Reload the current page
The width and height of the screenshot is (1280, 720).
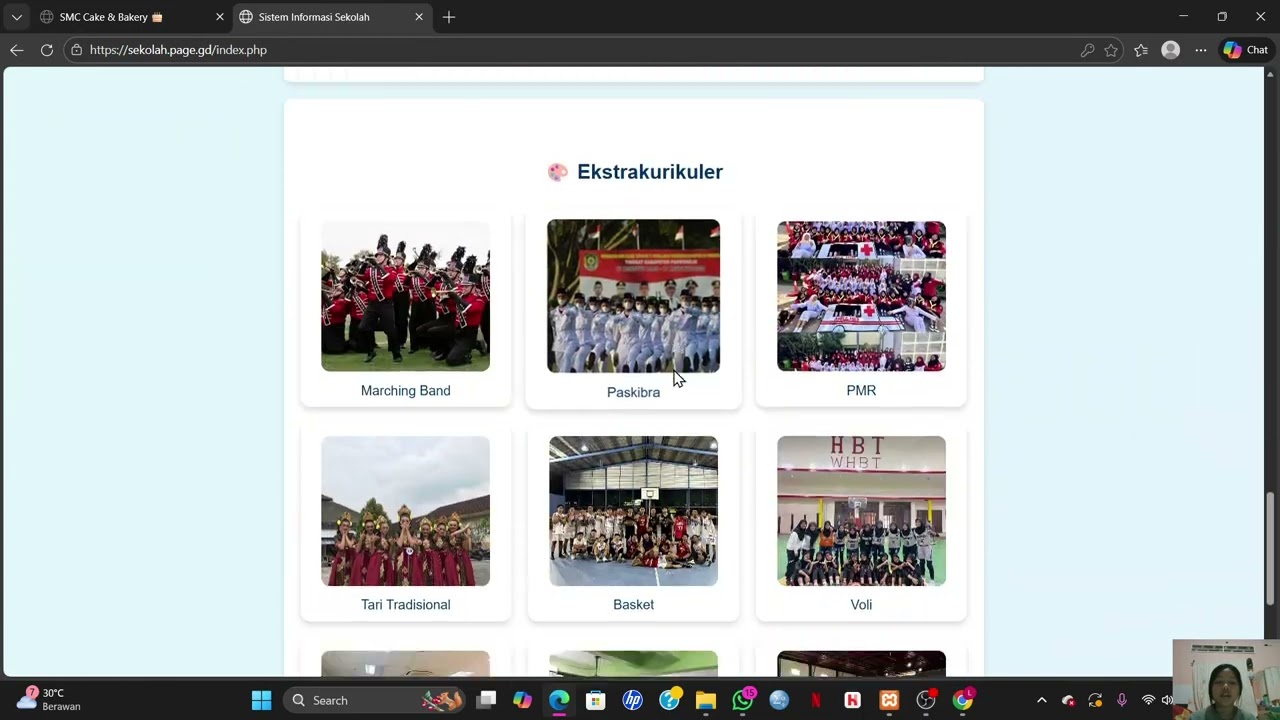pos(47,50)
